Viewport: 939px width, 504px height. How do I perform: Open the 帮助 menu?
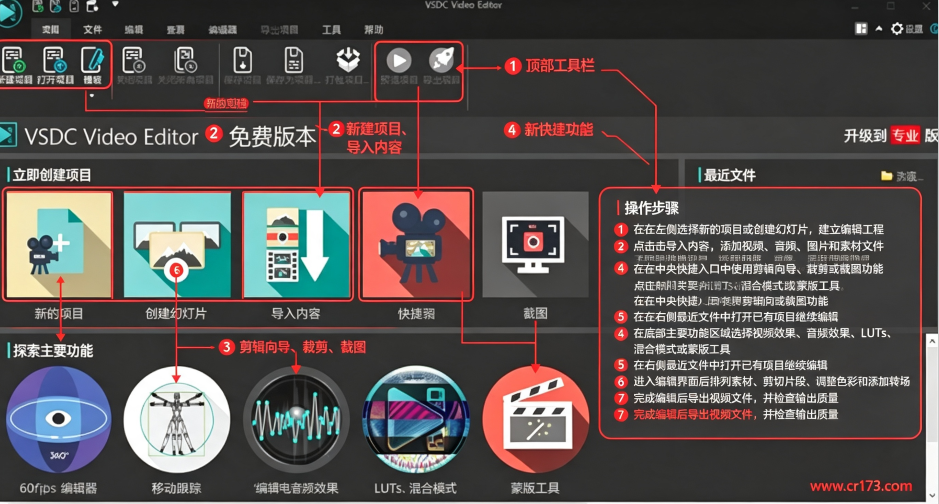tap(373, 29)
